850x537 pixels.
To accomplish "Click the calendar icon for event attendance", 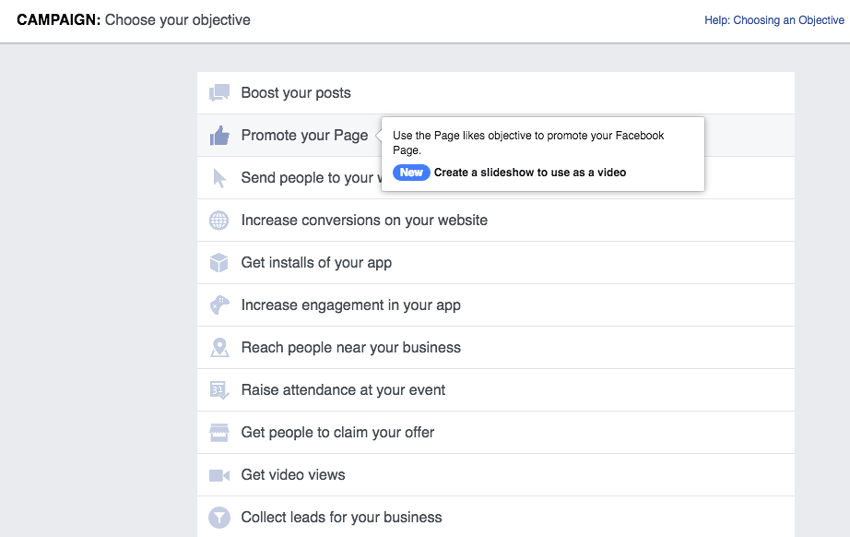I will 219,390.
